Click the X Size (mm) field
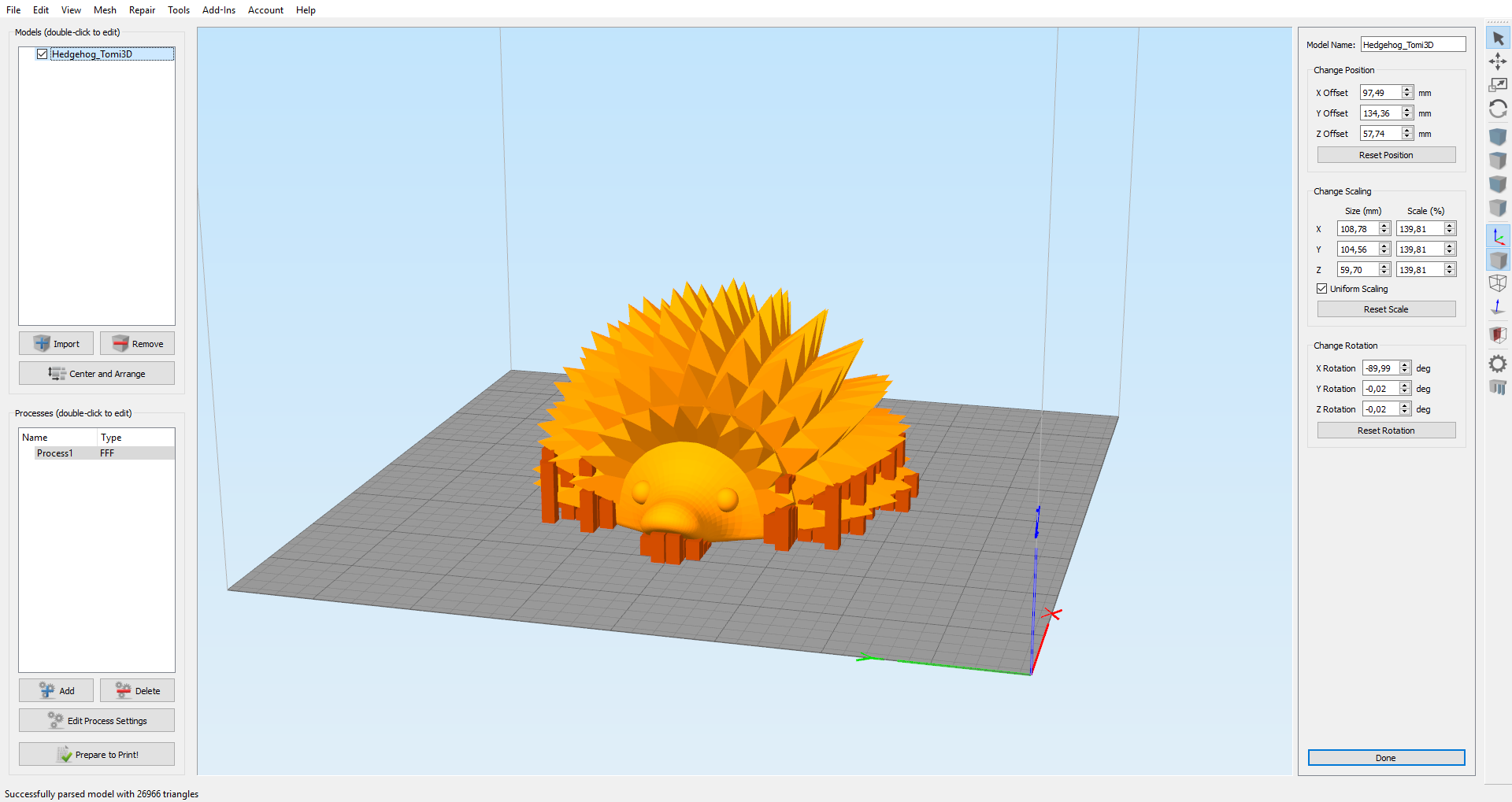This screenshot has height=802, width=1512. [x=1358, y=229]
